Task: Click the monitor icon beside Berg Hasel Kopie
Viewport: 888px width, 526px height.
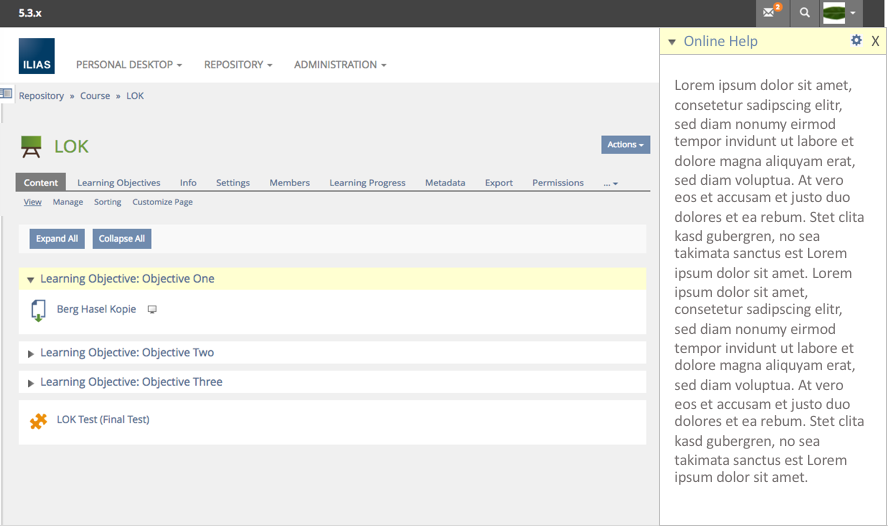Action: tap(152, 310)
